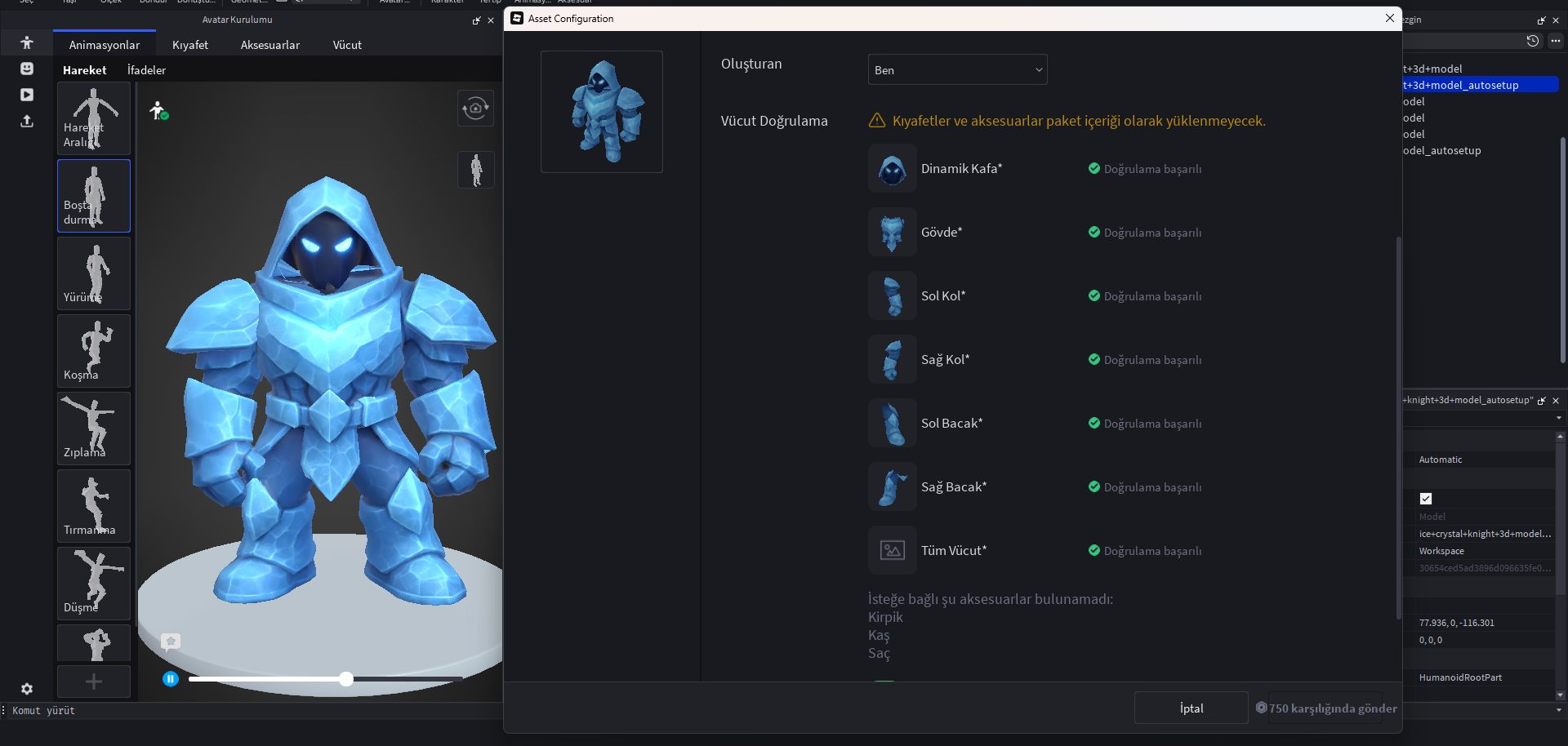This screenshot has width=1568, height=746.
Task: Click the Workspace value in Properties
Action: pos(1441,551)
